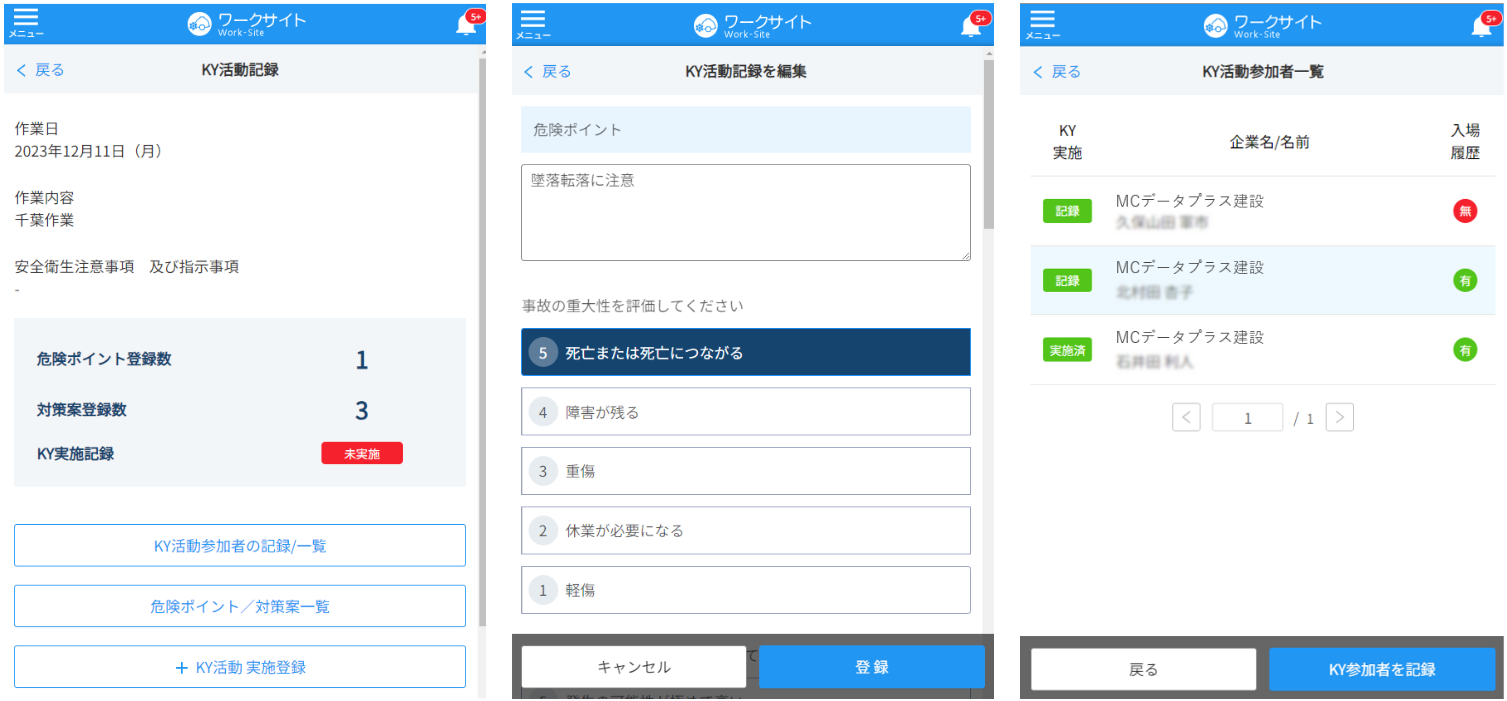Open 危険ポイント／対策案一覧
This screenshot has height=701, width=1507.
(240, 607)
